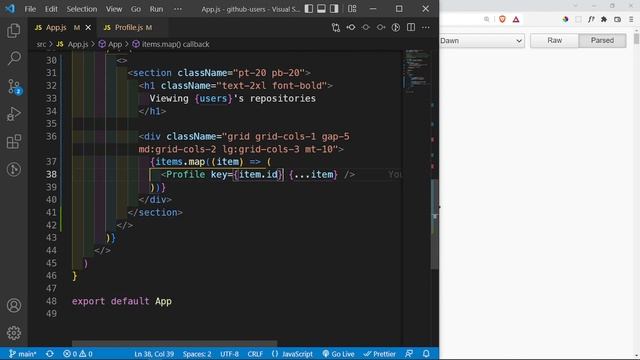Image resolution: width=640 pixels, height=360 pixels.
Task: Open the Explorer view in activity bar
Action: pos(13,31)
